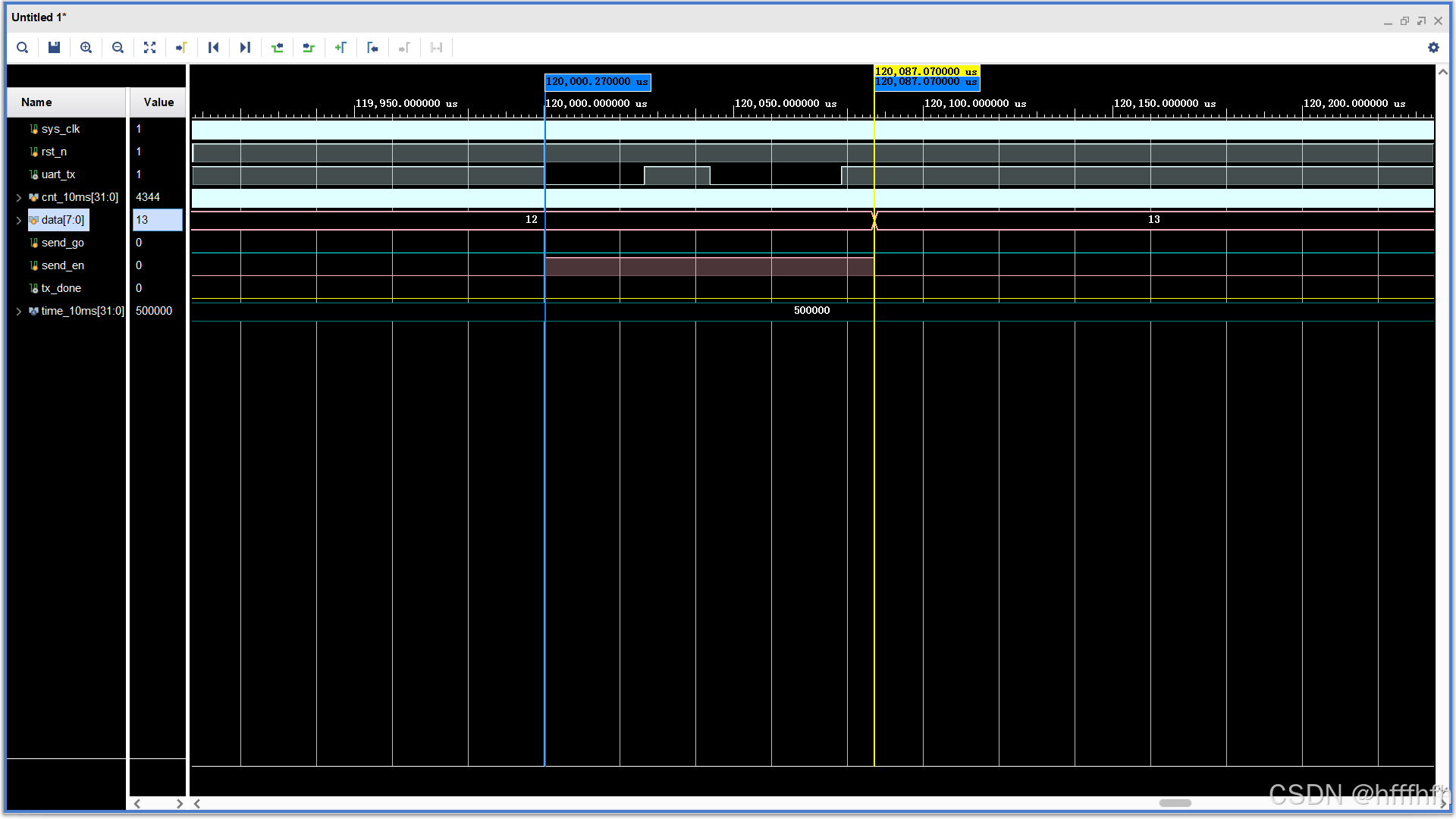Click the Name column header
This screenshot has width=1456, height=819.
(x=36, y=102)
